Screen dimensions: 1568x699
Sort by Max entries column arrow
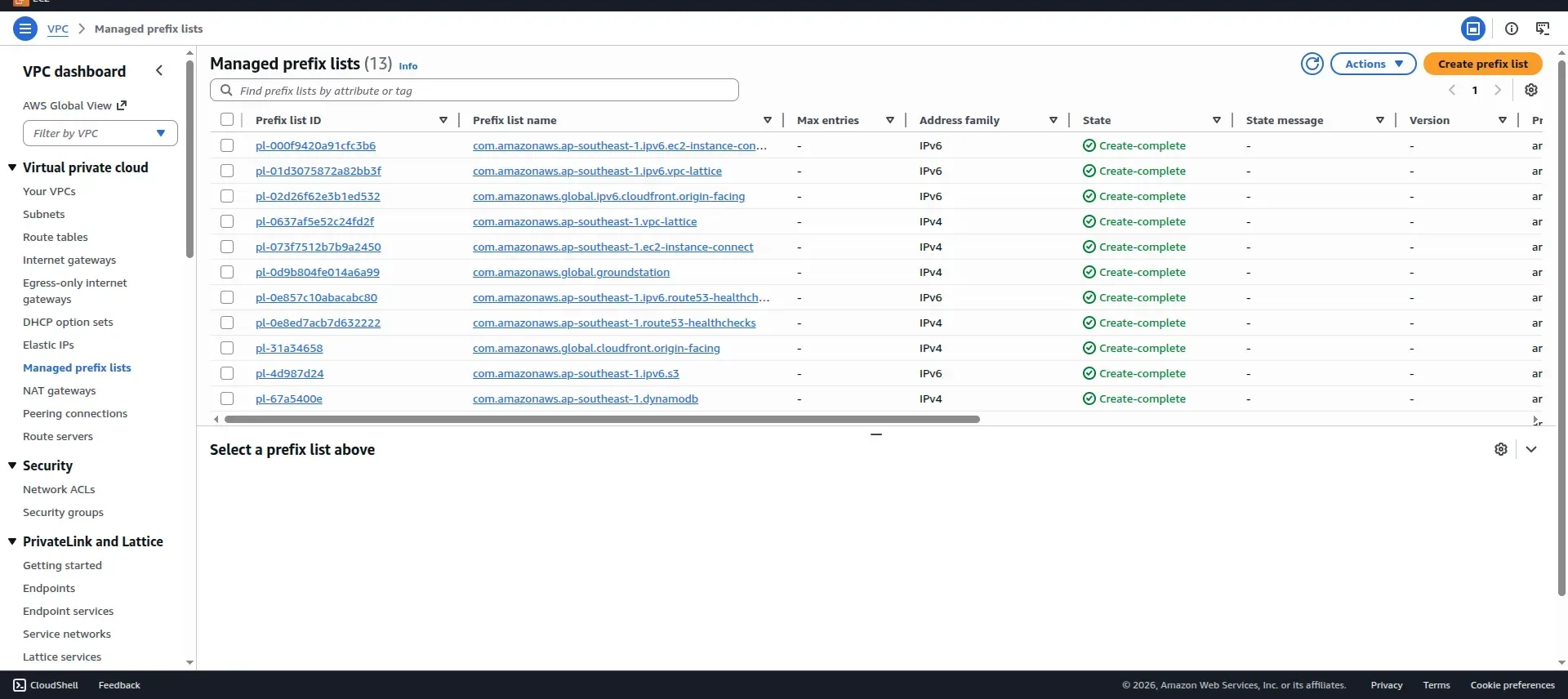tap(890, 120)
